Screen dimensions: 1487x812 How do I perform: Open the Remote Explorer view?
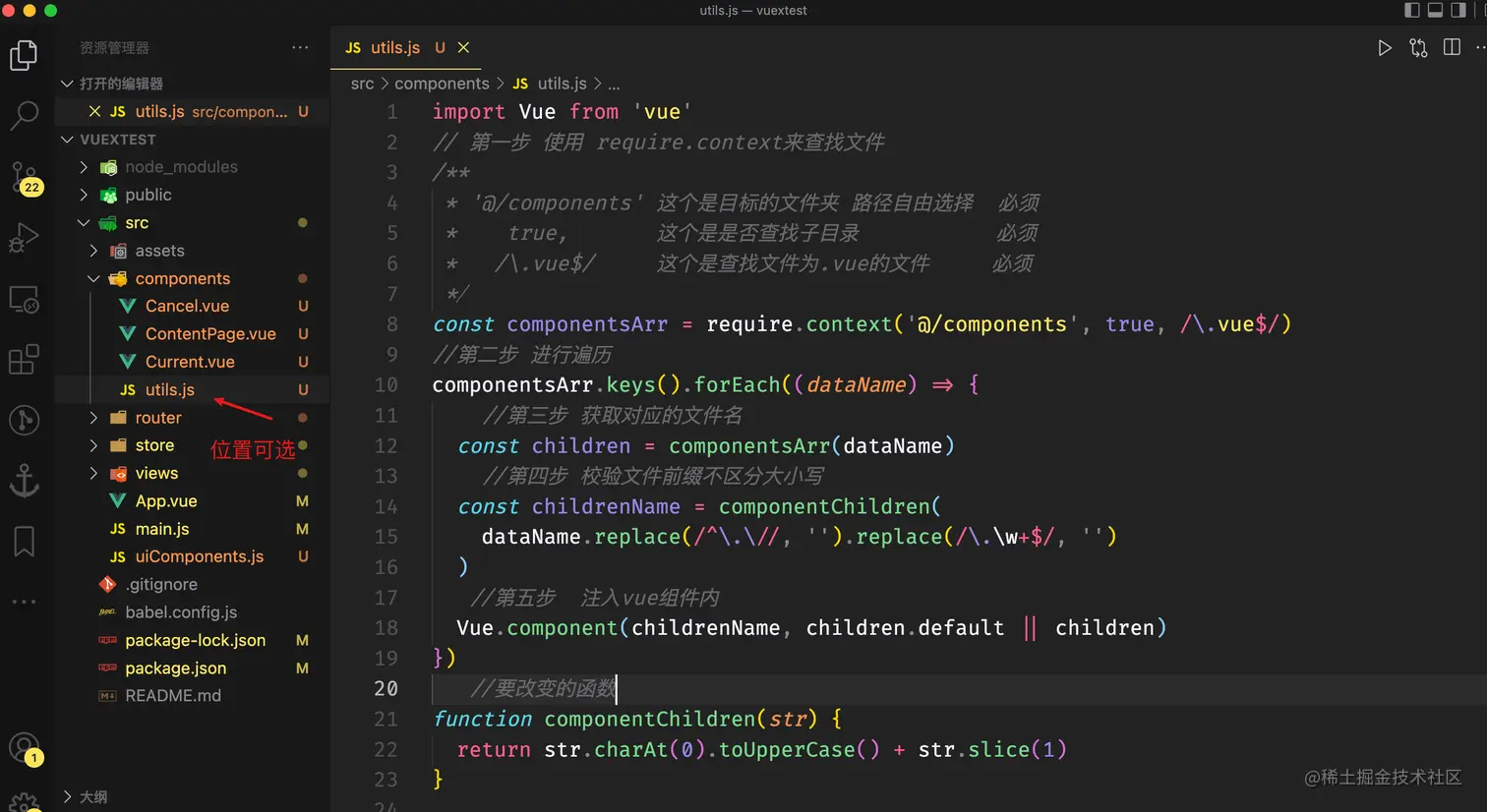click(x=24, y=299)
